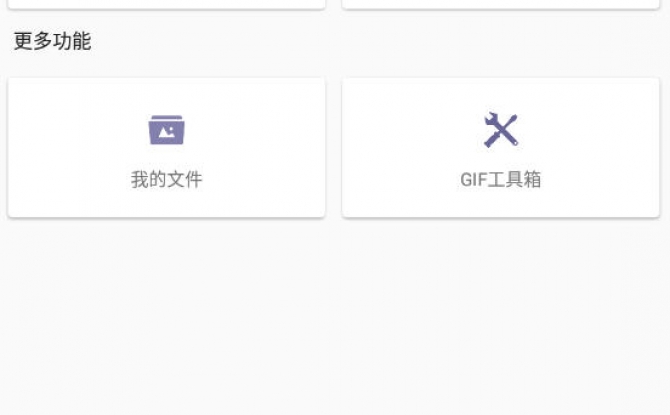Select the purple picture folder icon
Screen dimensions: 670x415
pyautogui.click(x=166, y=130)
